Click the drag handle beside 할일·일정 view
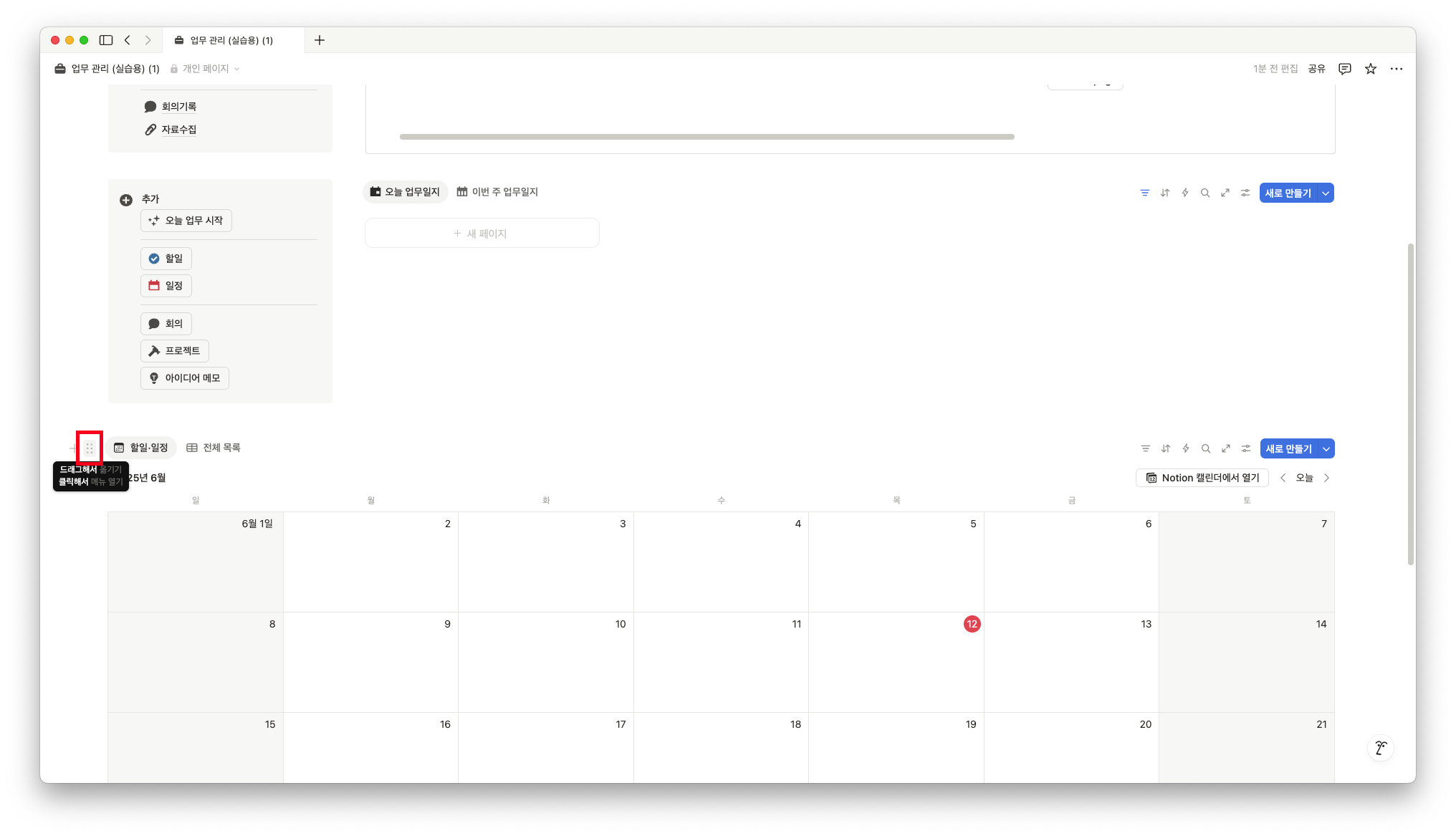Screen dimensions: 1456x836 pos(90,448)
